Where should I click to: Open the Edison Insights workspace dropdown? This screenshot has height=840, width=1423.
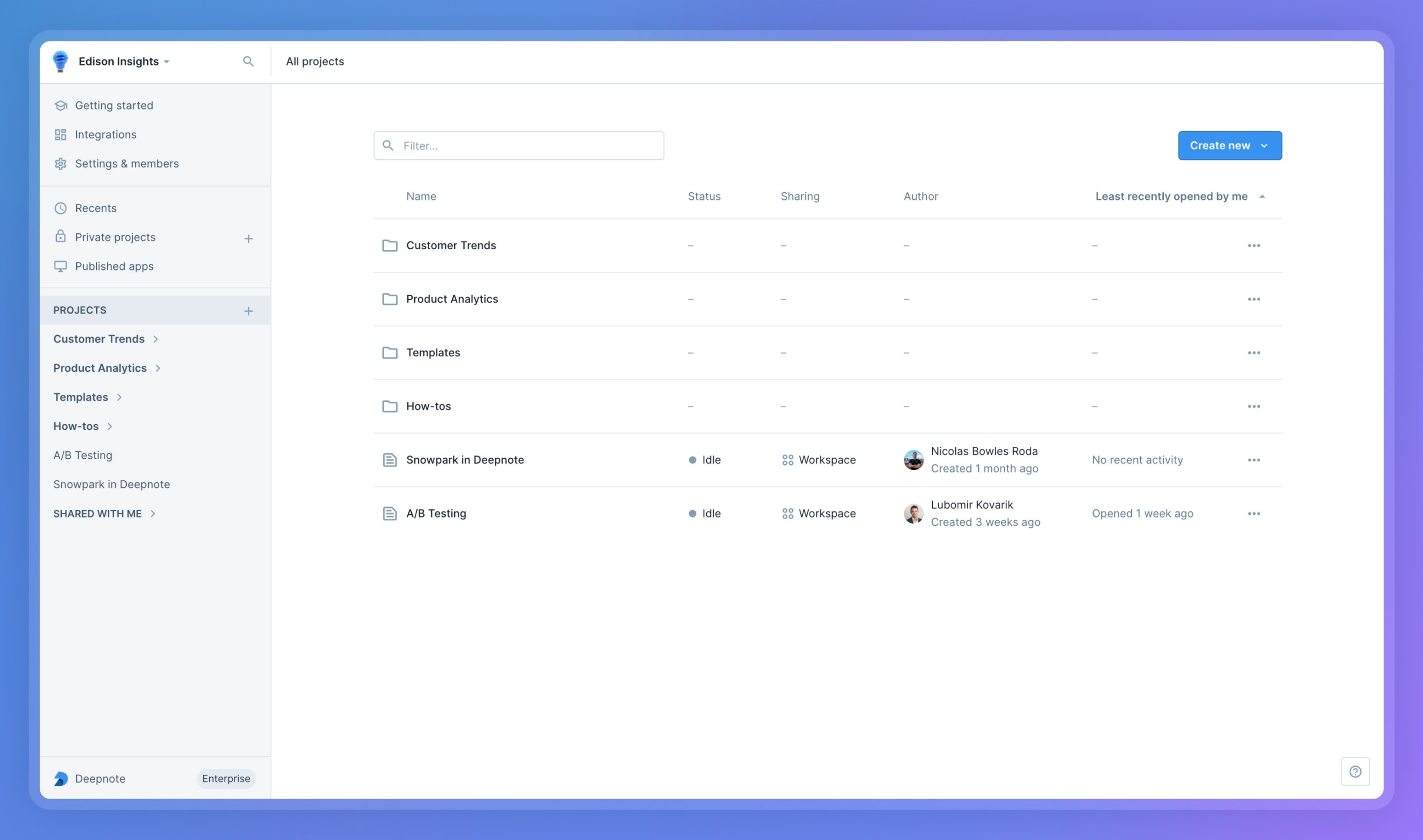pyautogui.click(x=123, y=61)
